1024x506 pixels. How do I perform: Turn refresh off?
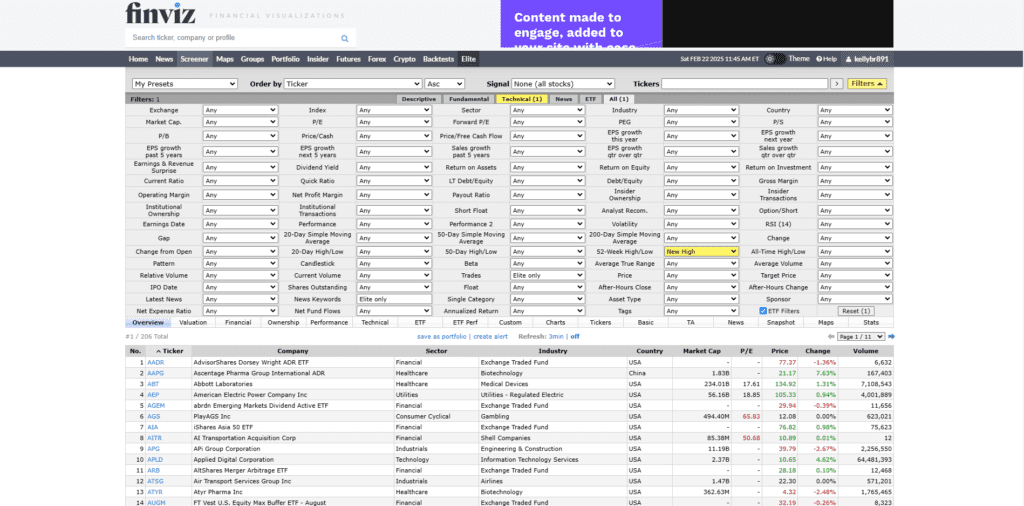(575, 337)
